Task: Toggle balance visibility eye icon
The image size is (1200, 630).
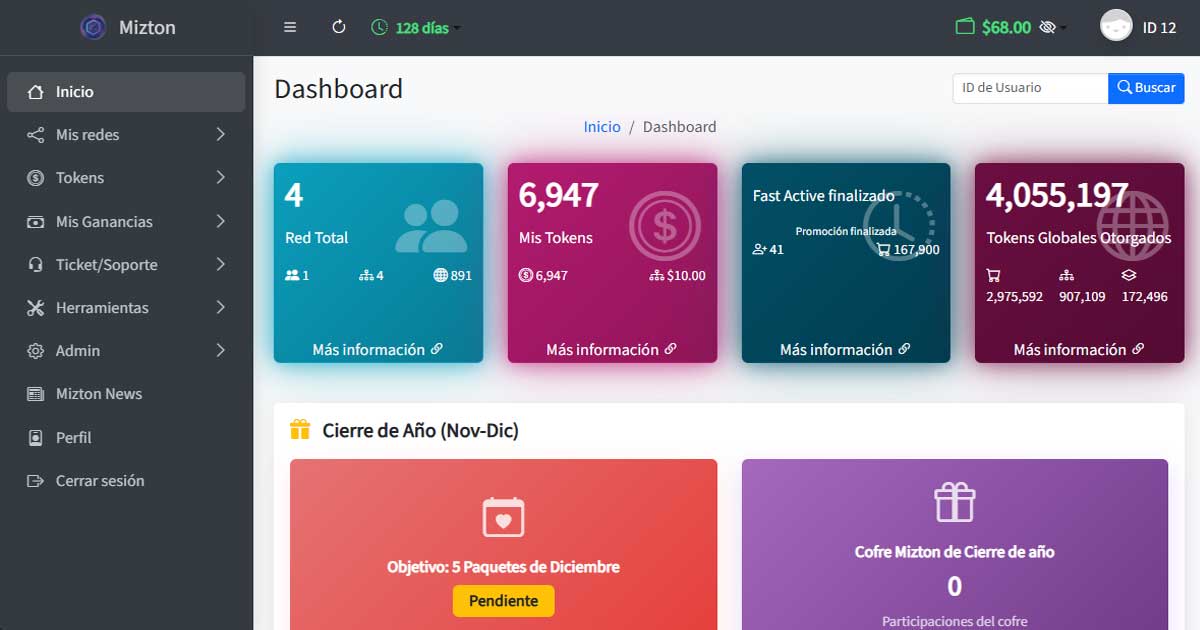Action: coord(1048,28)
